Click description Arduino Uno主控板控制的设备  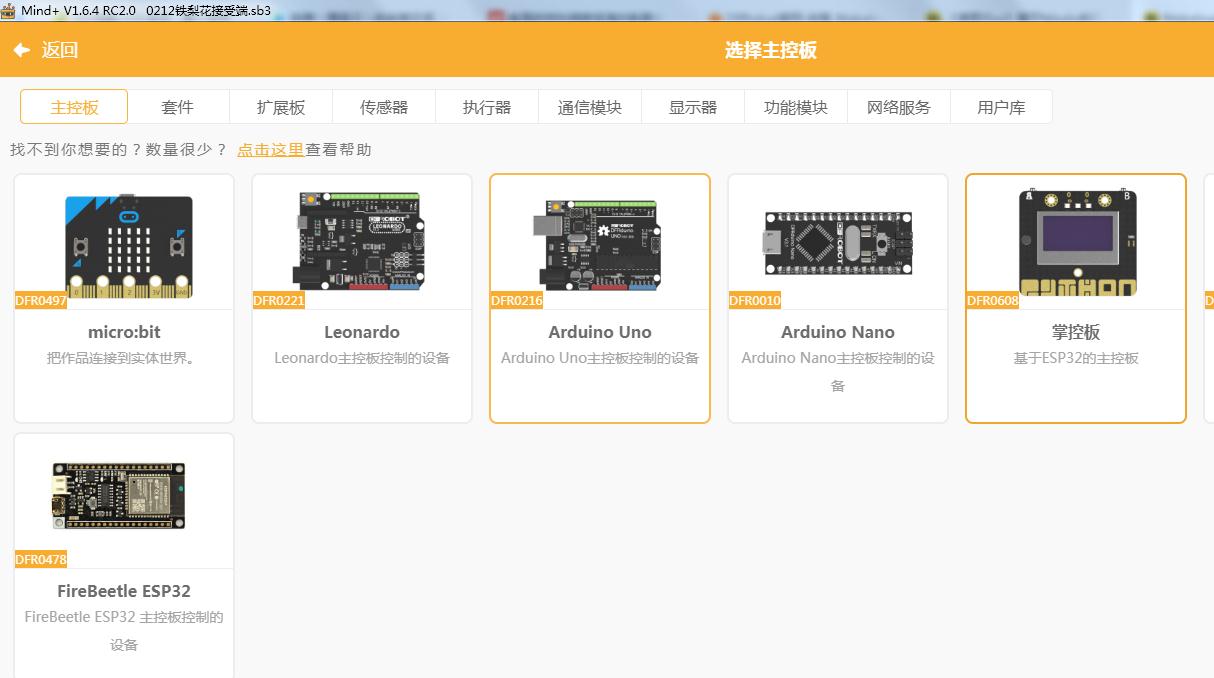click(600, 358)
